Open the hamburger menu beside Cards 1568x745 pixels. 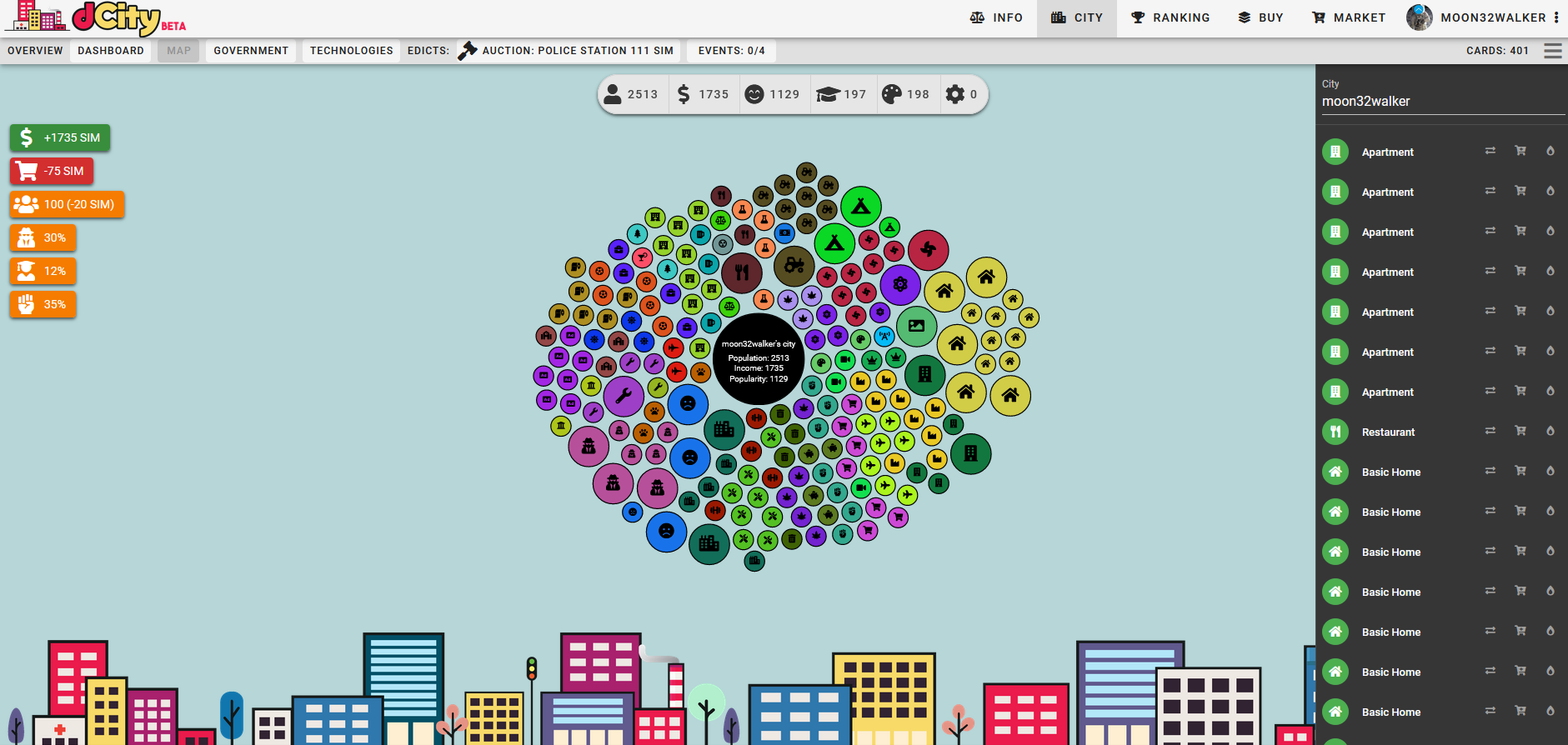pos(1553,51)
